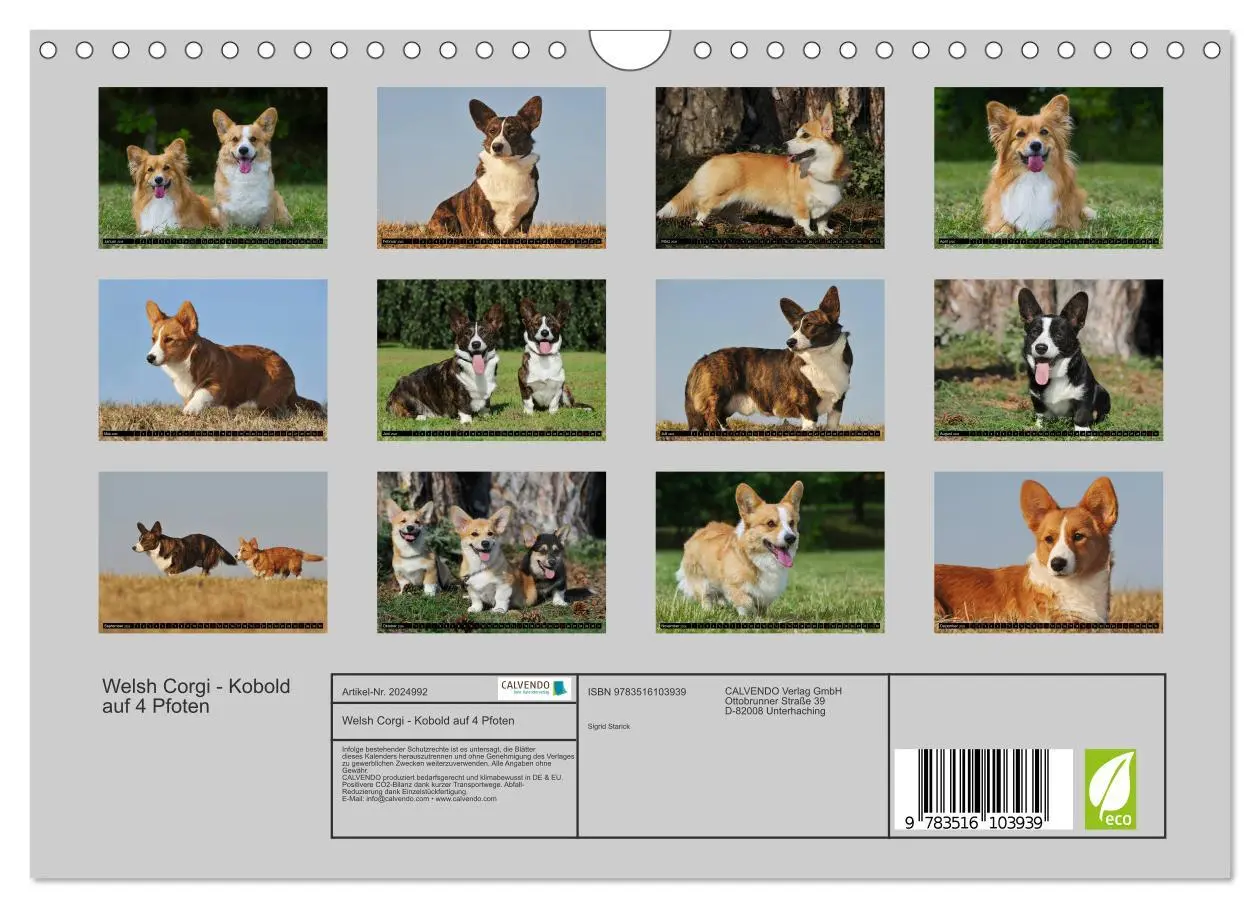Click the author name 'Sigrid Starick'

coord(609,726)
